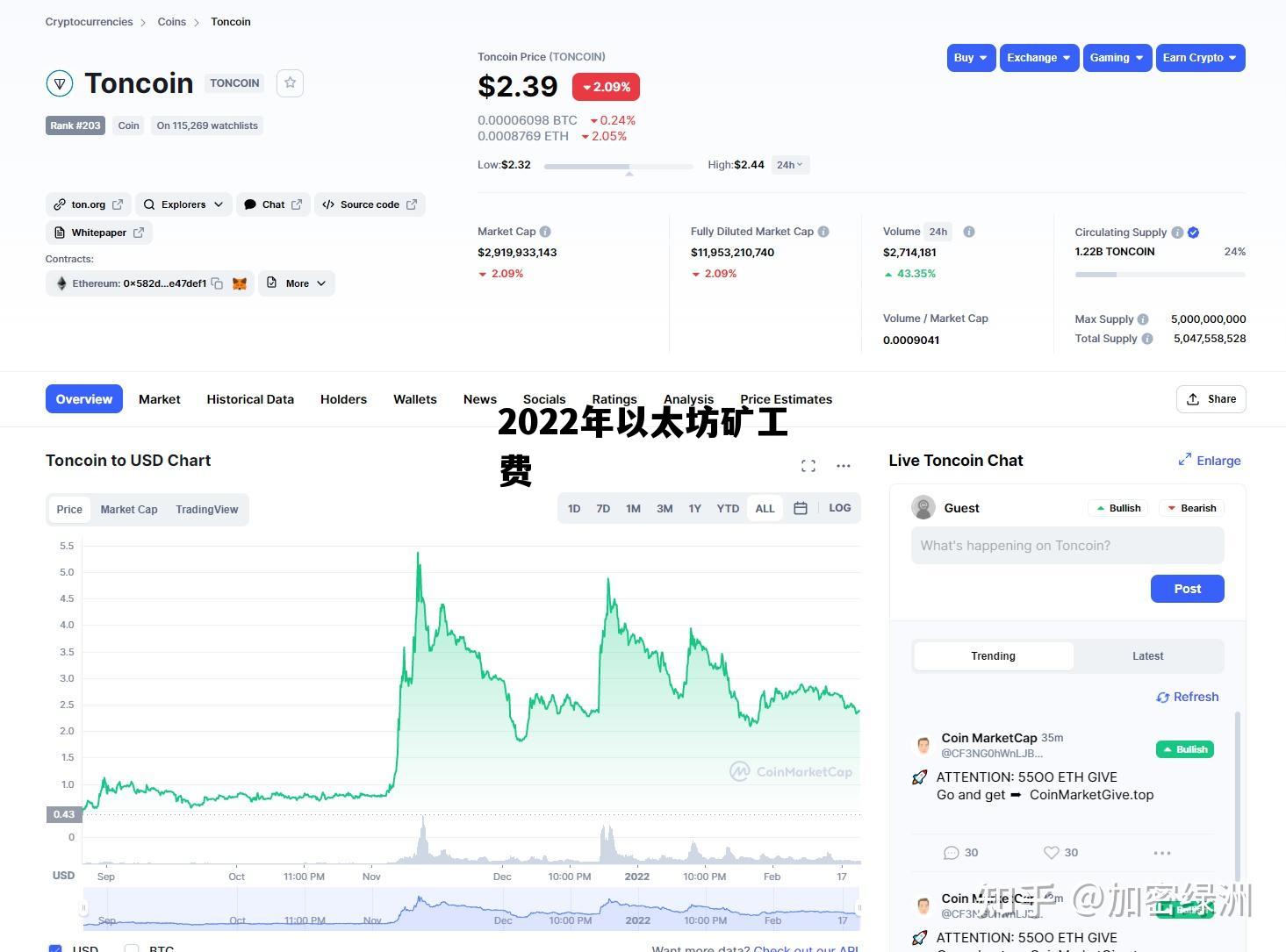This screenshot has height=952, width=1286.
Task: Click the circulating supply progress bar
Action: point(1160,275)
